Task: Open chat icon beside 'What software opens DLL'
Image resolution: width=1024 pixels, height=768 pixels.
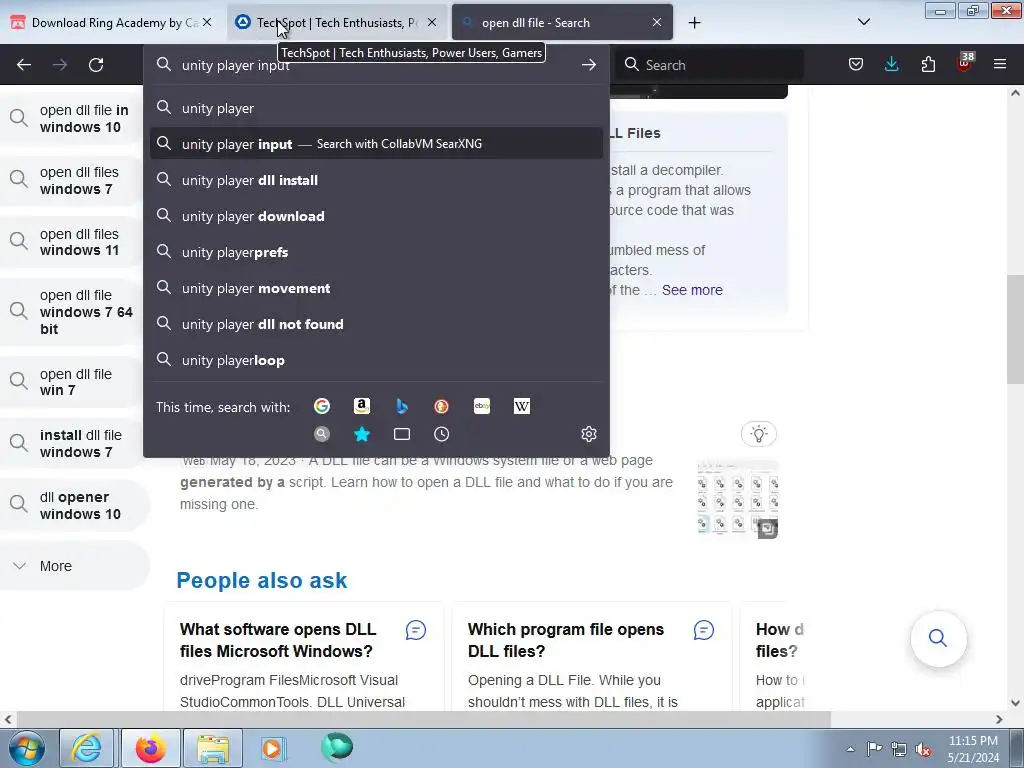Action: click(x=416, y=630)
